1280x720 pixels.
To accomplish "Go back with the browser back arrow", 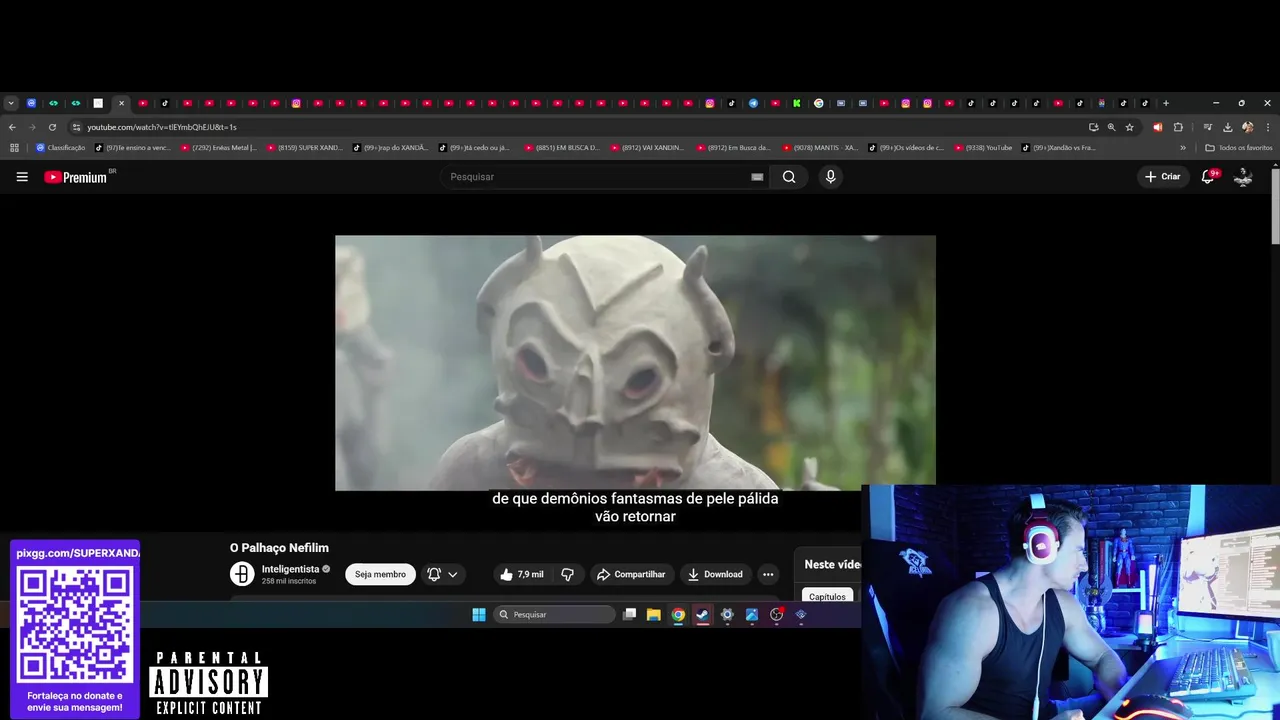I will pyautogui.click(x=12, y=127).
